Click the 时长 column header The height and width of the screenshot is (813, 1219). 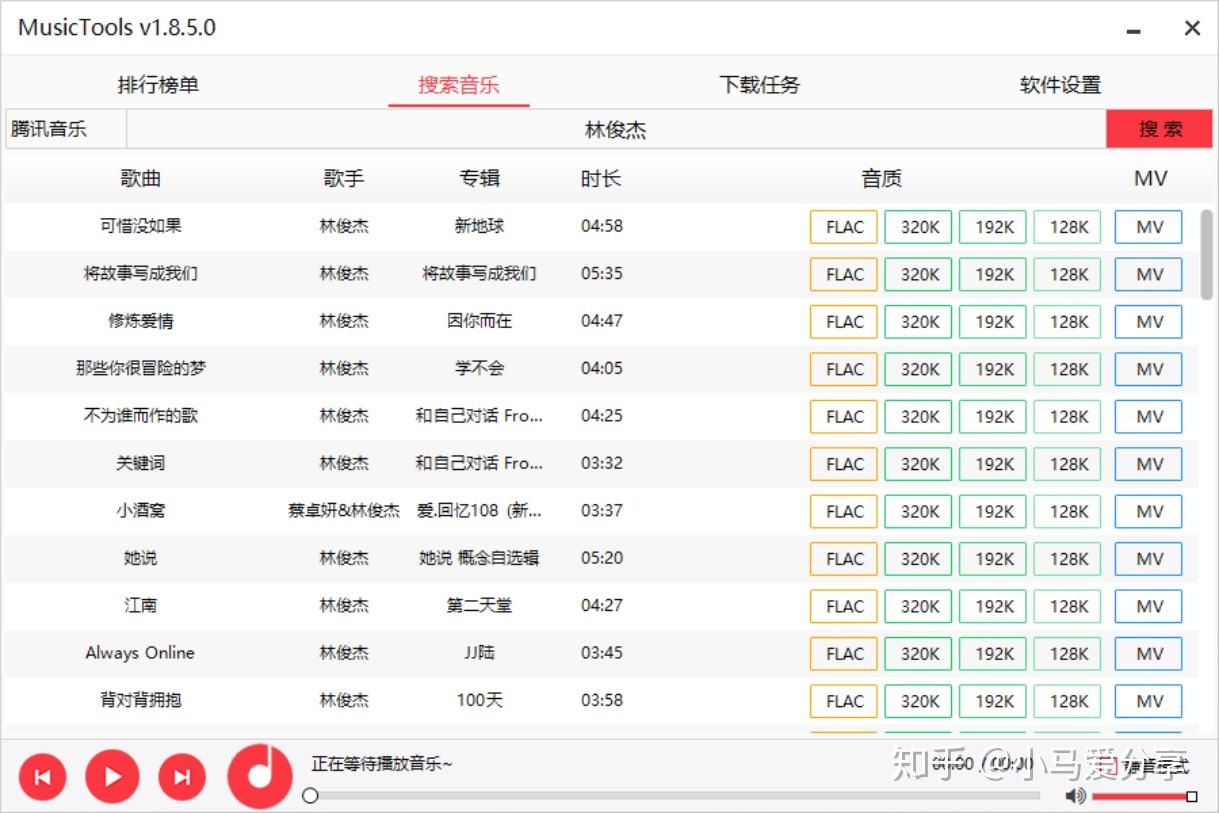tap(601, 179)
